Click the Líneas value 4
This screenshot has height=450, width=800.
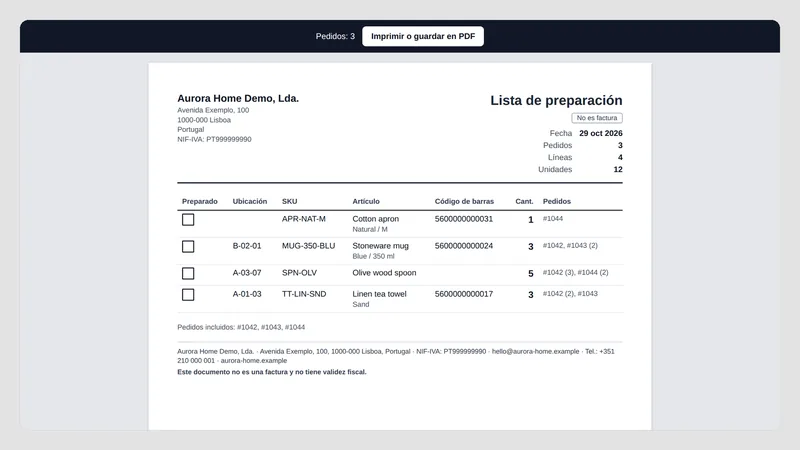pos(620,157)
